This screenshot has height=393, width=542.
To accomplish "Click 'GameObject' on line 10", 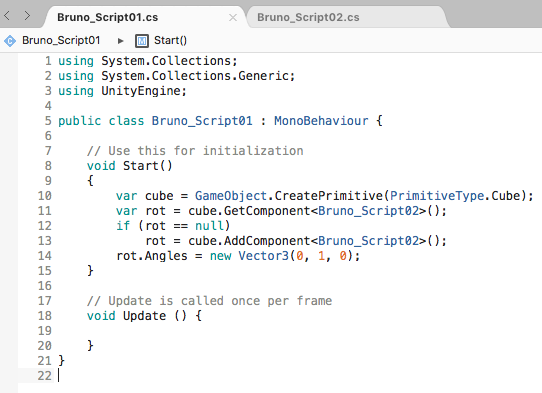I will pos(231,196).
